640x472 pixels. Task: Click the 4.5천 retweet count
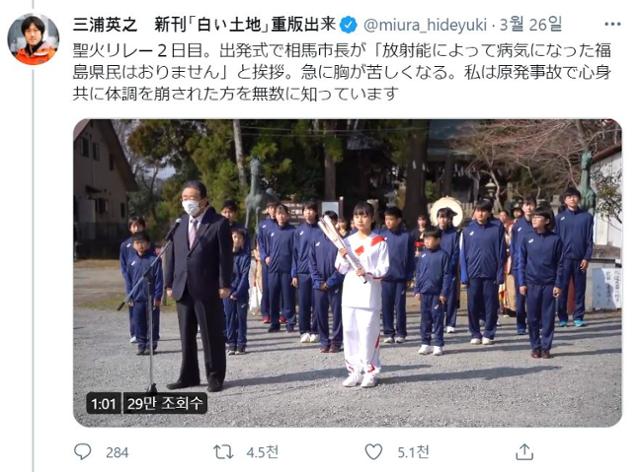(262, 452)
